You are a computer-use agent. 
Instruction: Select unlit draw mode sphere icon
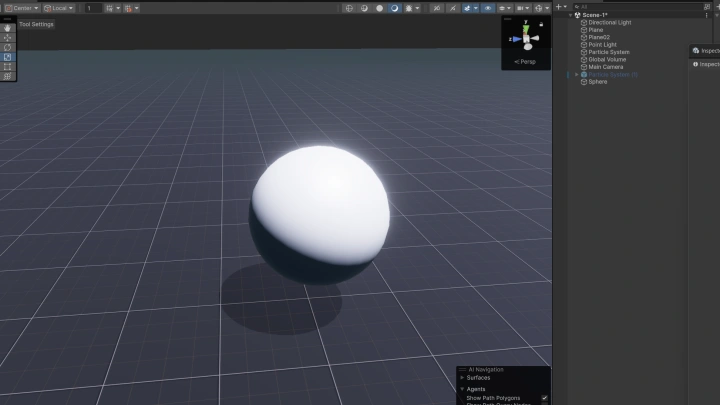click(x=379, y=8)
